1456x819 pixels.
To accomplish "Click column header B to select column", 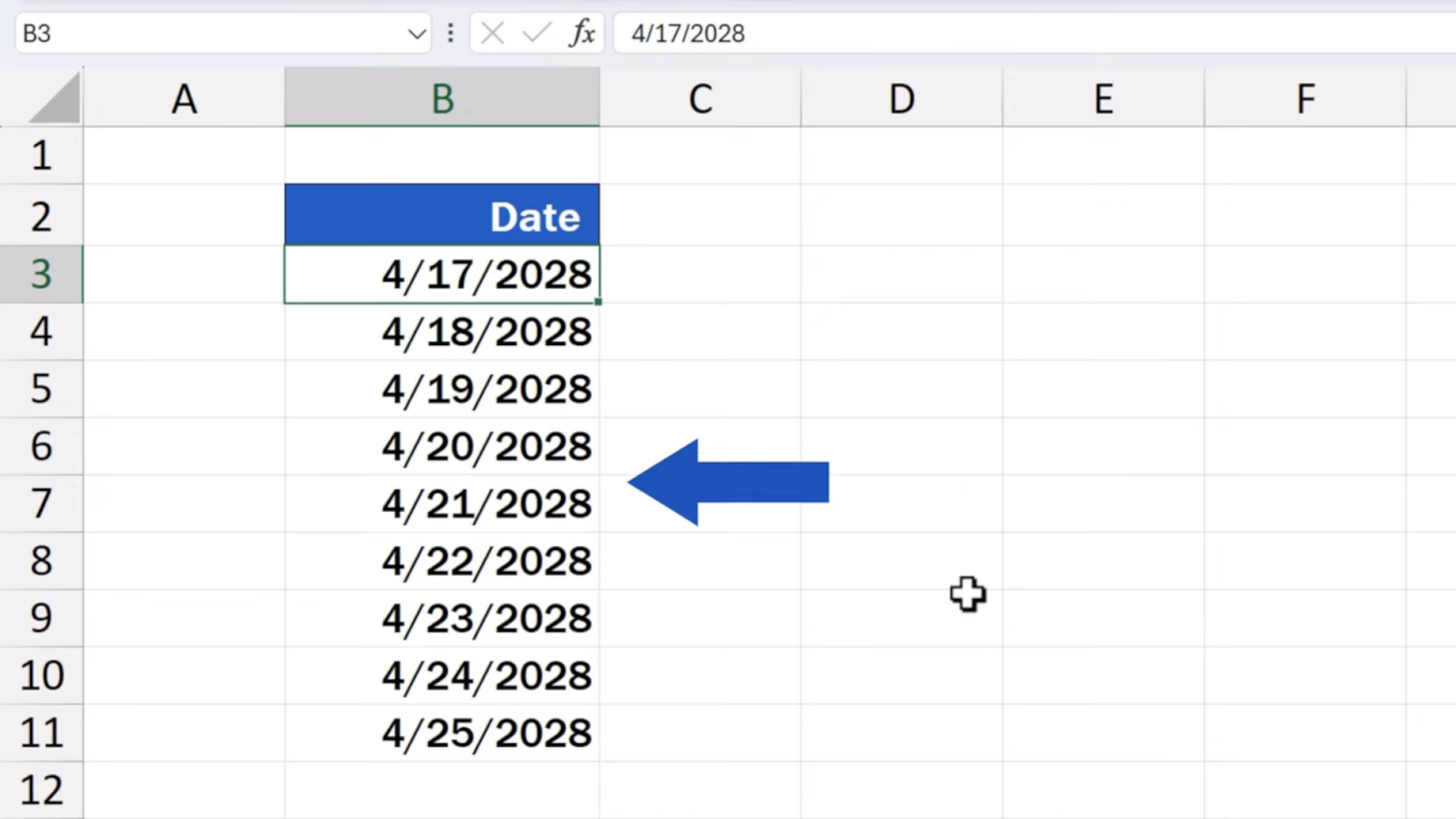I will (x=442, y=98).
